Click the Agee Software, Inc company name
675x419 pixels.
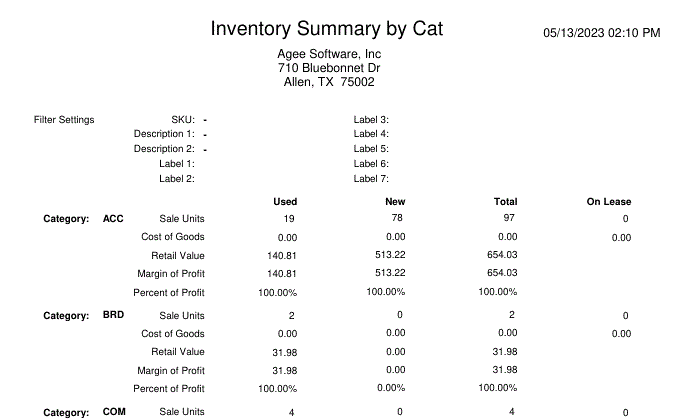pos(328,54)
